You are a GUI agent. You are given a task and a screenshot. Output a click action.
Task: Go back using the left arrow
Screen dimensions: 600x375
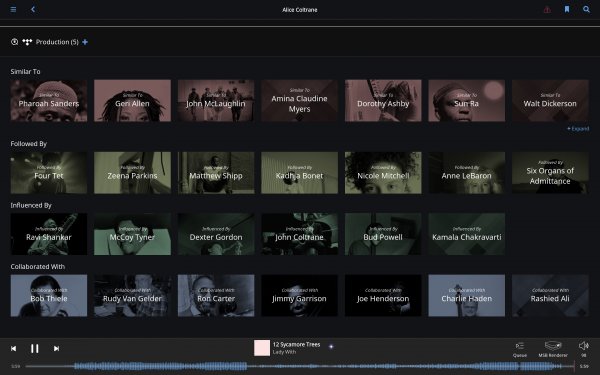[33, 9]
